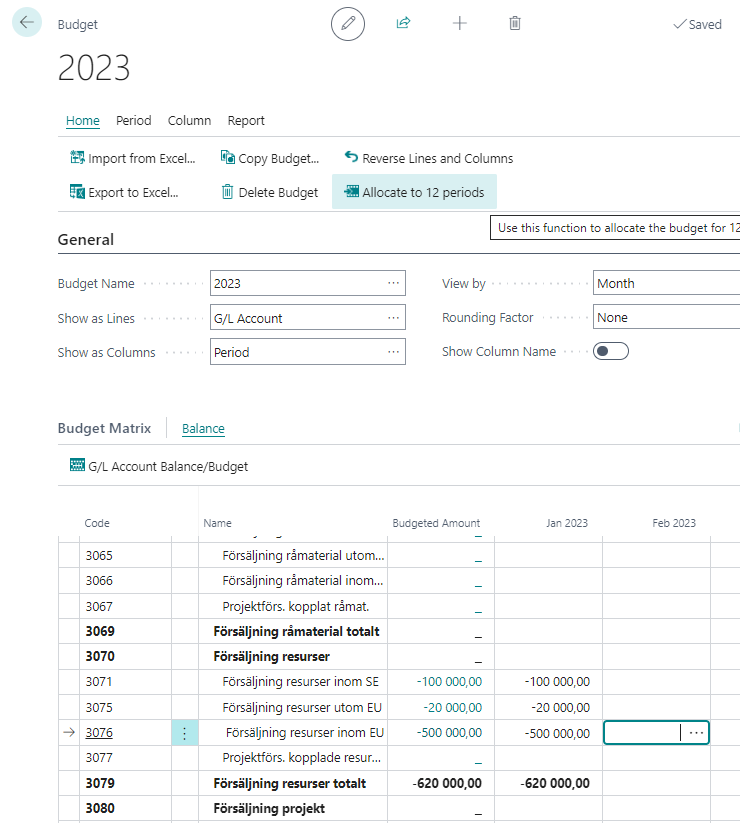Click the Feb 2023 column header

674,523
